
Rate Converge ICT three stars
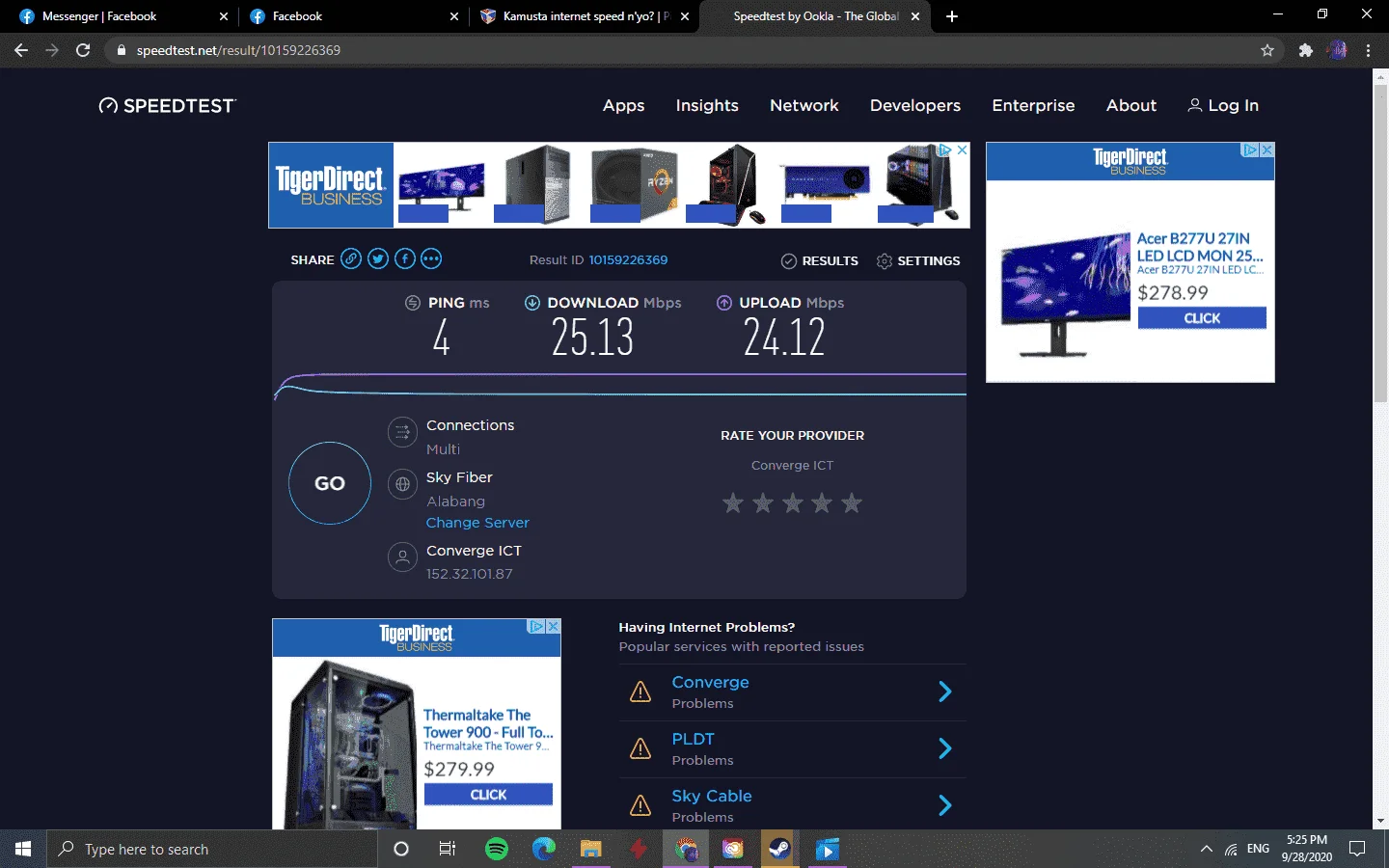click(x=793, y=502)
